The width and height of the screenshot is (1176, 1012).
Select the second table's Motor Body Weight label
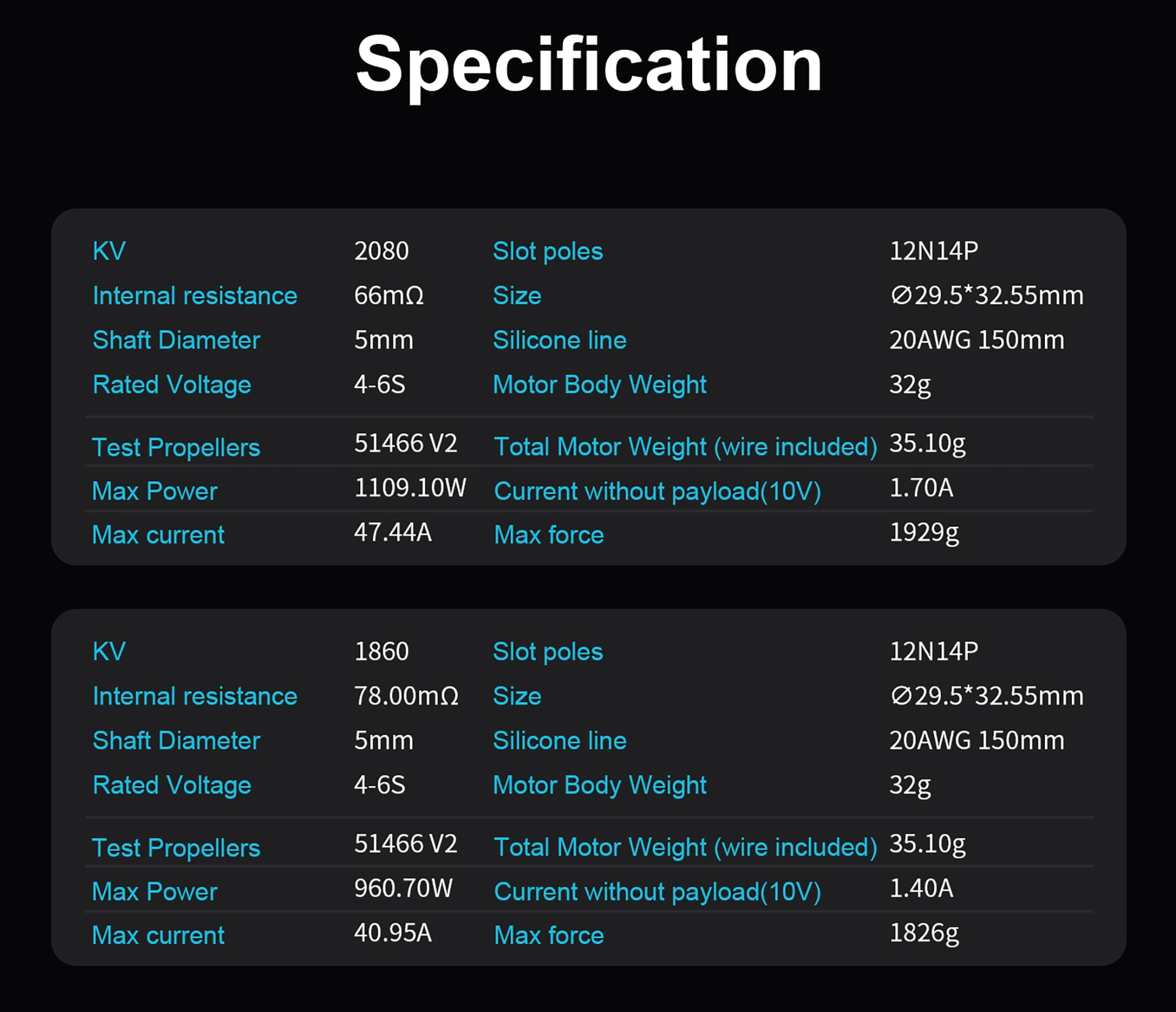pyautogui.click(x=600, y=786)
